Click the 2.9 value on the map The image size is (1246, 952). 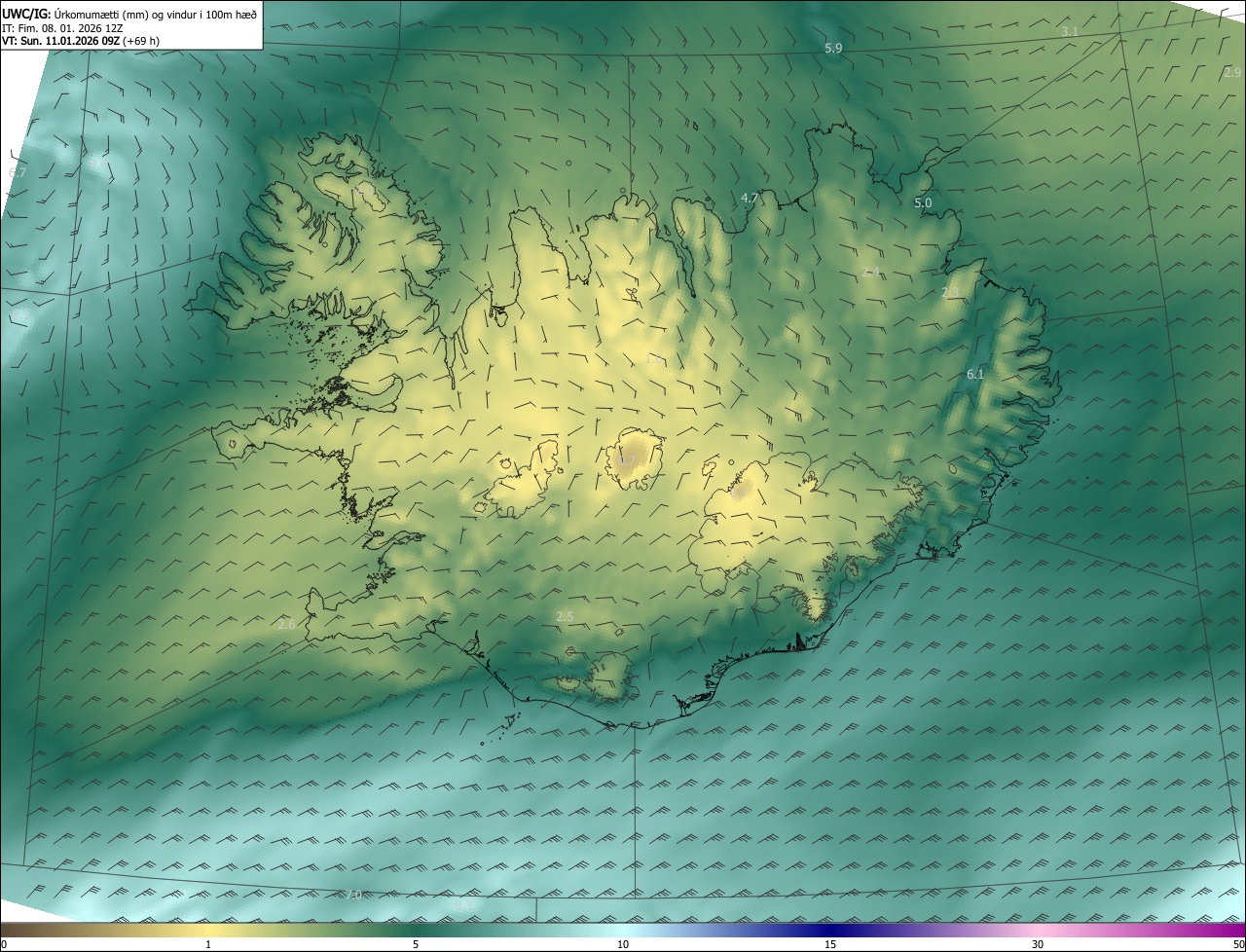[1232, 72]
